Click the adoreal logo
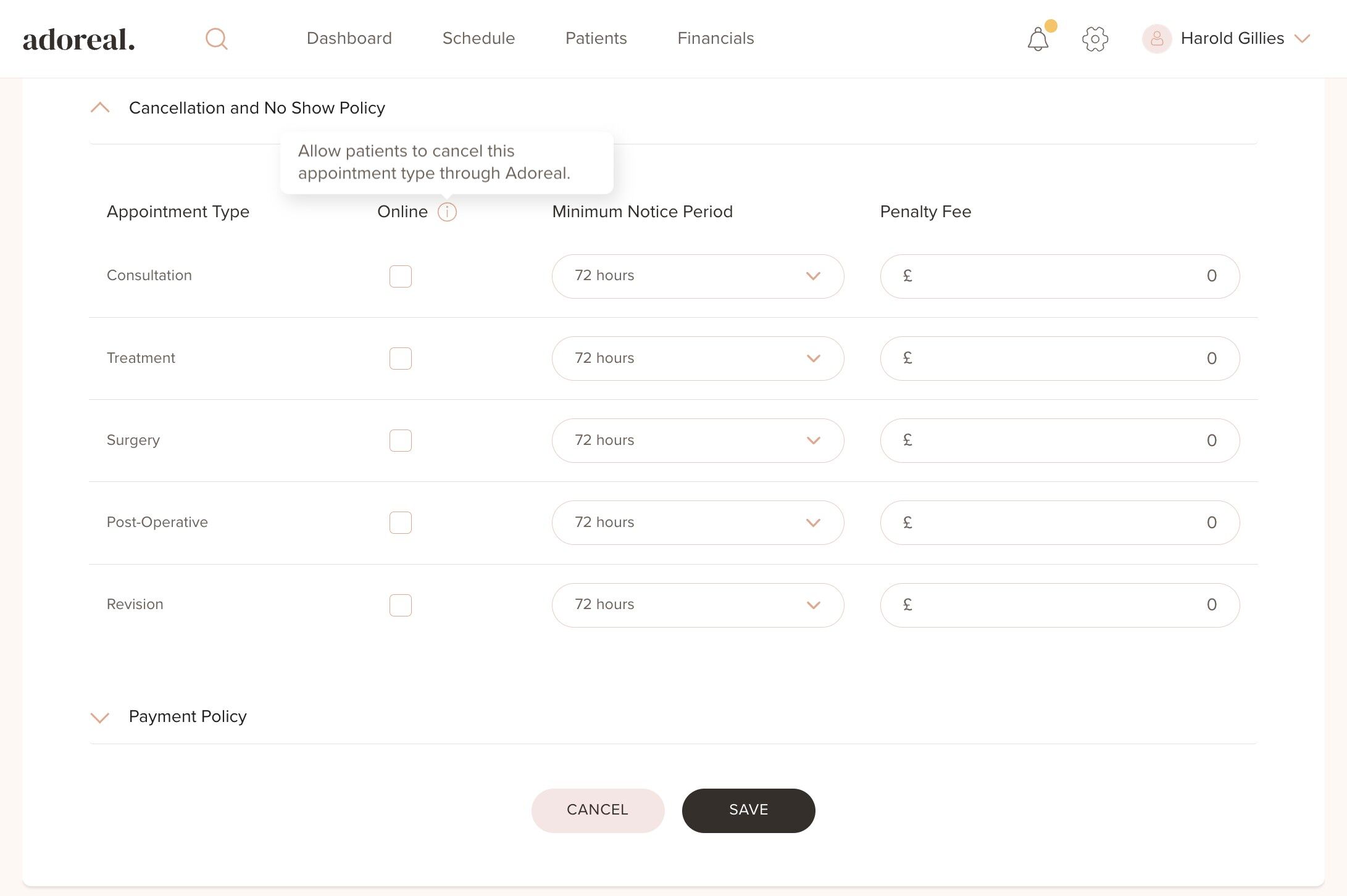This screenshot has height=896, width=1347. coord(79,39)
